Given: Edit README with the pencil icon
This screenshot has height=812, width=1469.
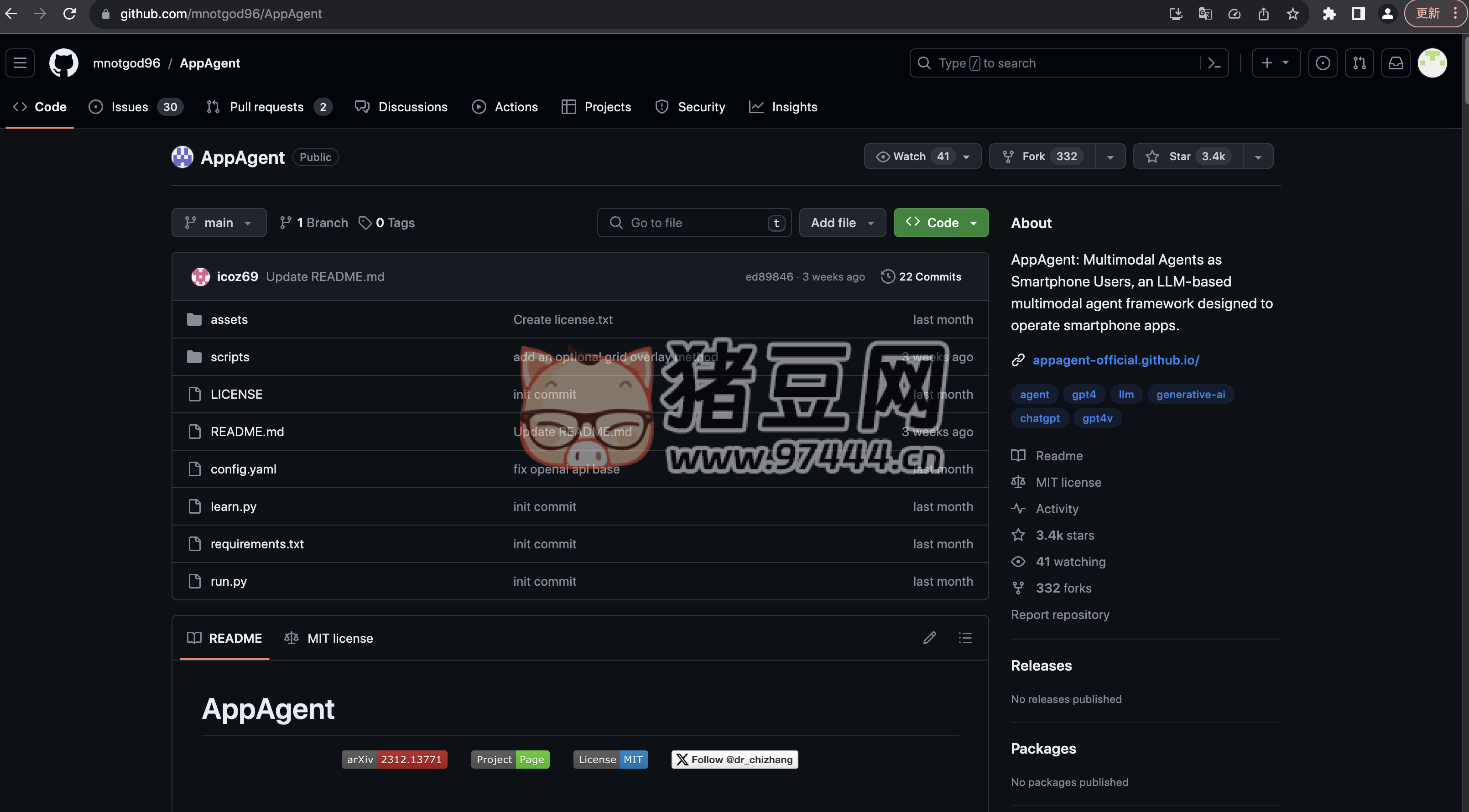Looking at the screenshot, I should coord(930,638).
